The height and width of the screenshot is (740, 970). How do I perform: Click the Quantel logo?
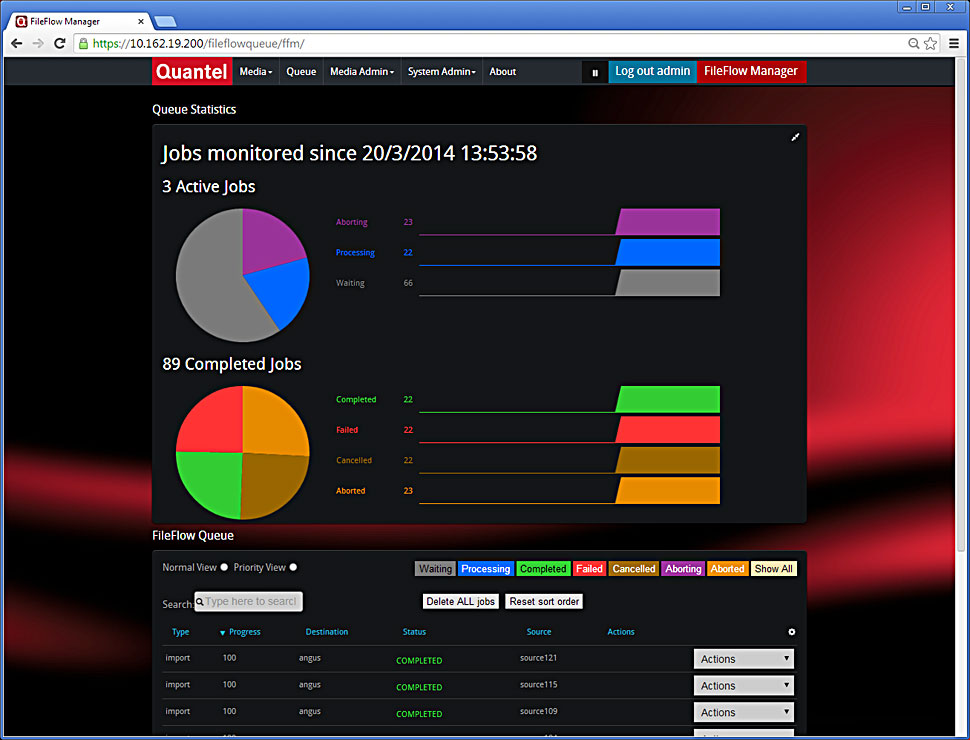pyautogui.click(x=191, y=72)
